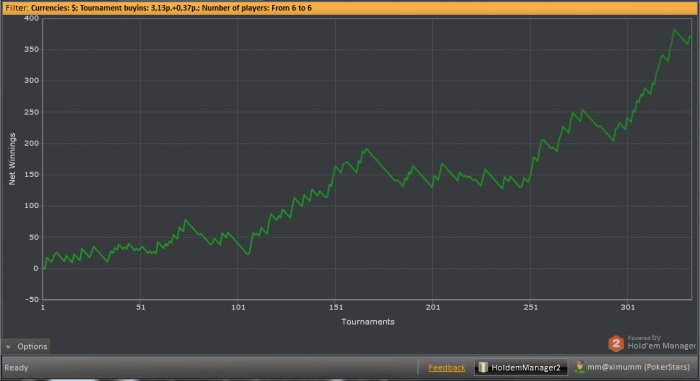The height and width of the screenshot is (381, 700).
Task: Click the 51 tick label on the tournaments axis
Action: pyautogui.click(x=141, y=307)
